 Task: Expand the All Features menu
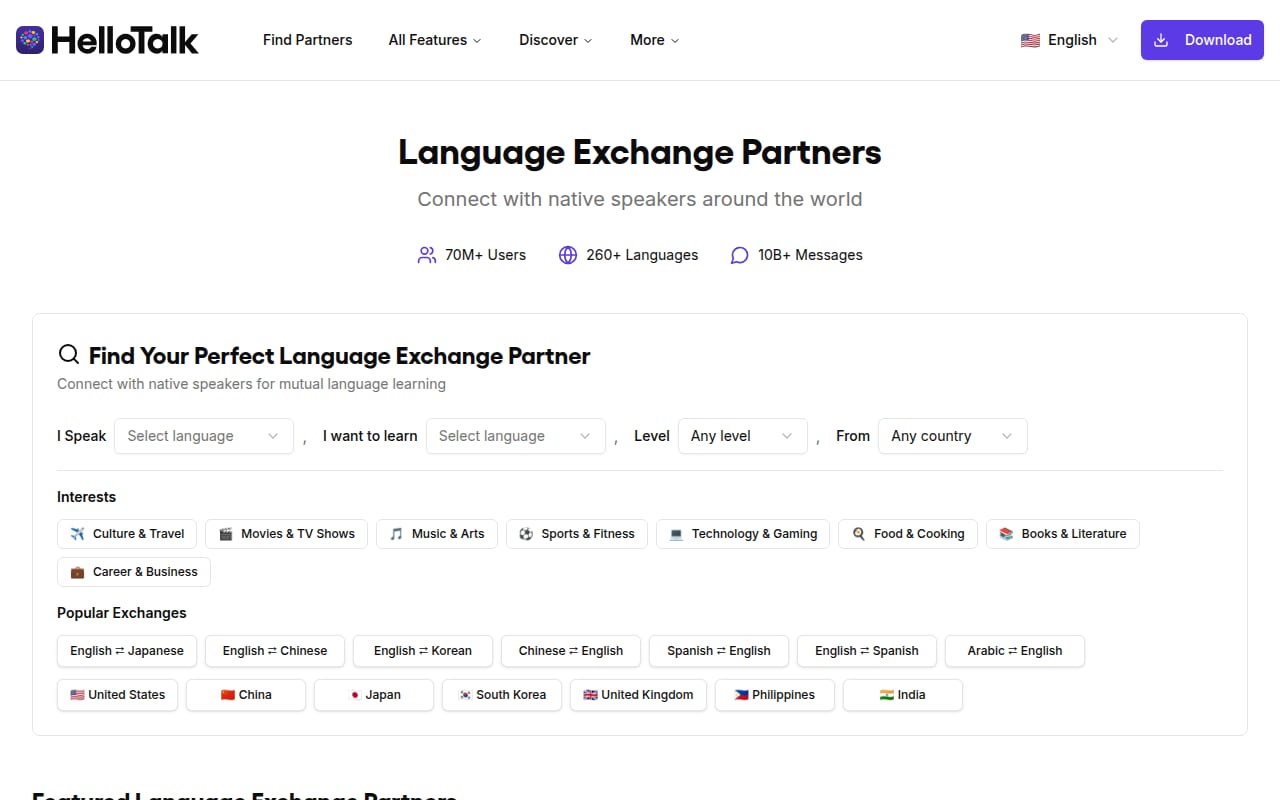(x=435, y=40)
